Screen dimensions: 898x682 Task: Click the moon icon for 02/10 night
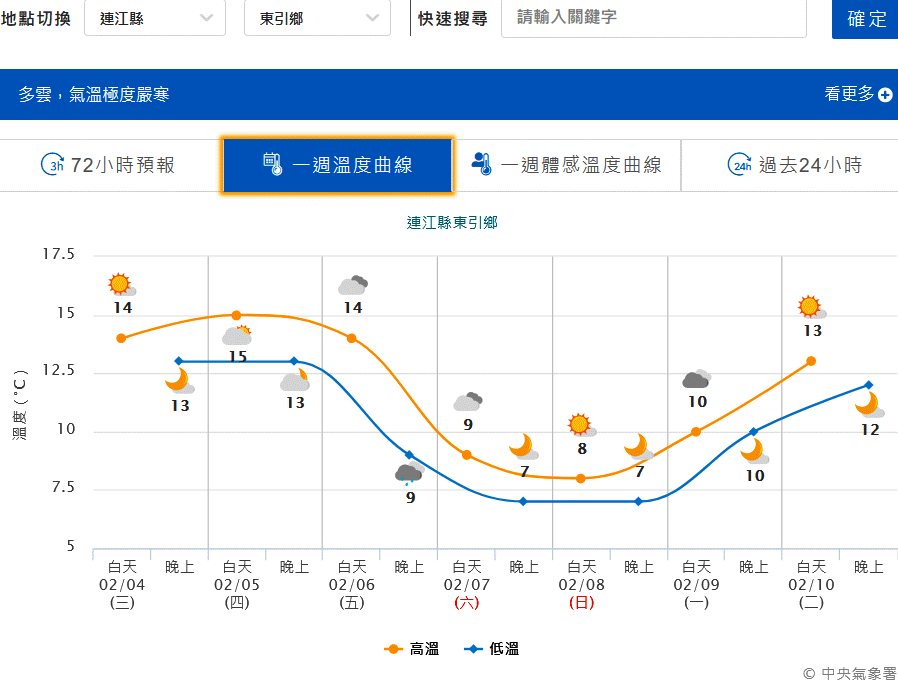[x=868, y=404]
